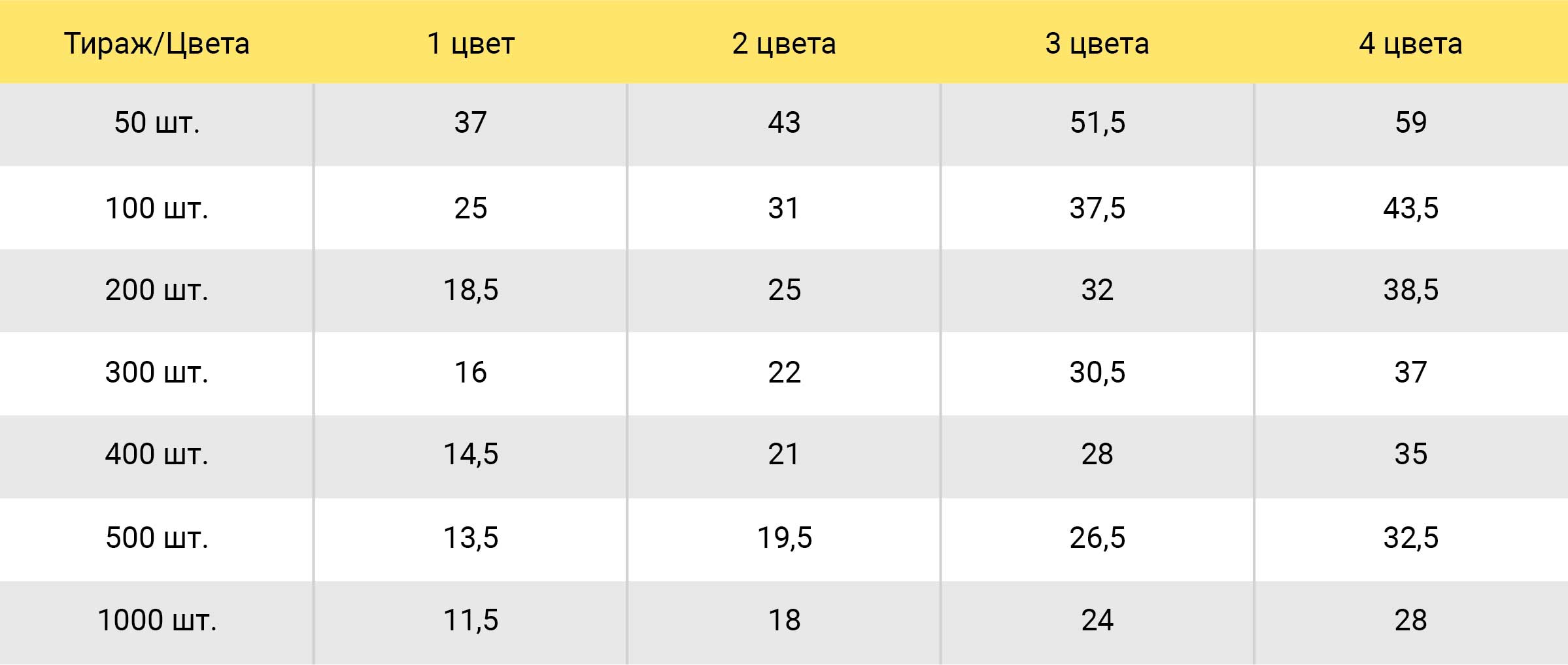The height and width of the screenshot is (665, 1568).
Task: Click the "100 шт." row label
Action: pyautogui.click(x=157, y=209)
